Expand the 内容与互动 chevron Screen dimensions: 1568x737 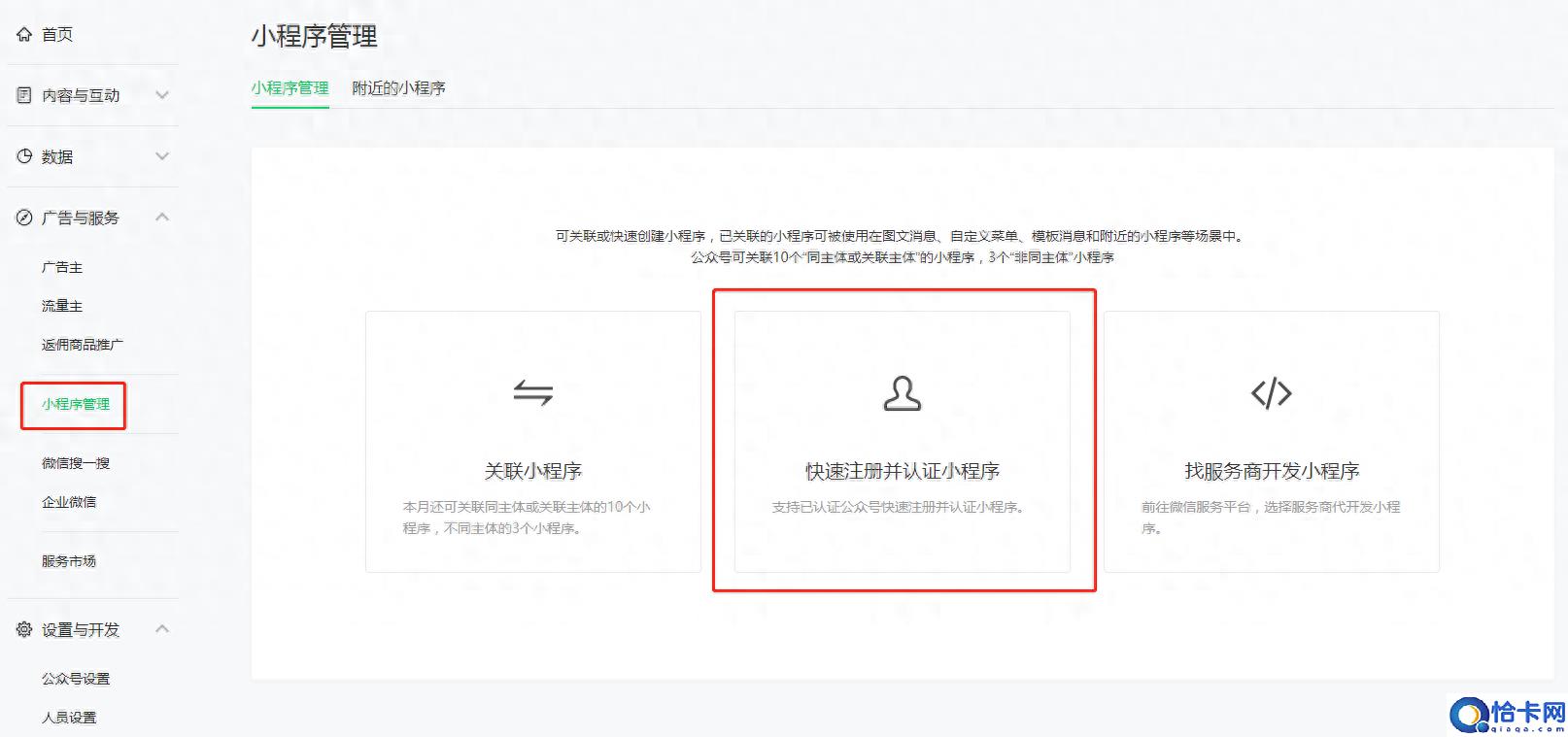point(162,95)
